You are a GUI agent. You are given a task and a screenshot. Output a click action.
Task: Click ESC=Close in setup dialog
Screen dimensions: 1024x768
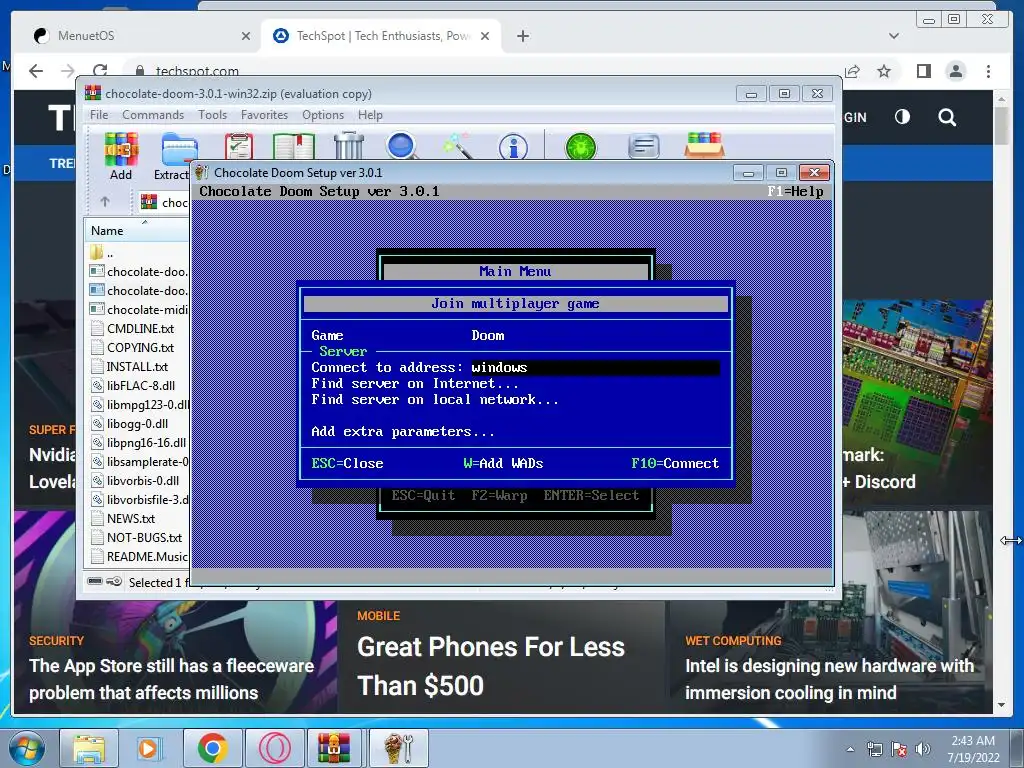pyautogui.click(x=347, y=464)
